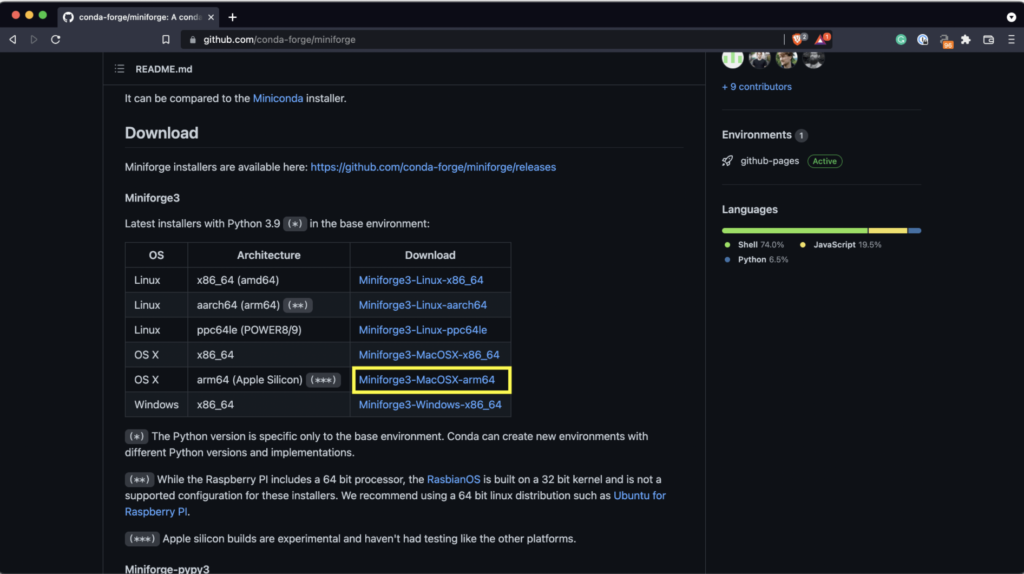This screenshot has height=574, width=1024.
Task: Open the Brave Wallet icon
Action: click(x=988, y=40)
